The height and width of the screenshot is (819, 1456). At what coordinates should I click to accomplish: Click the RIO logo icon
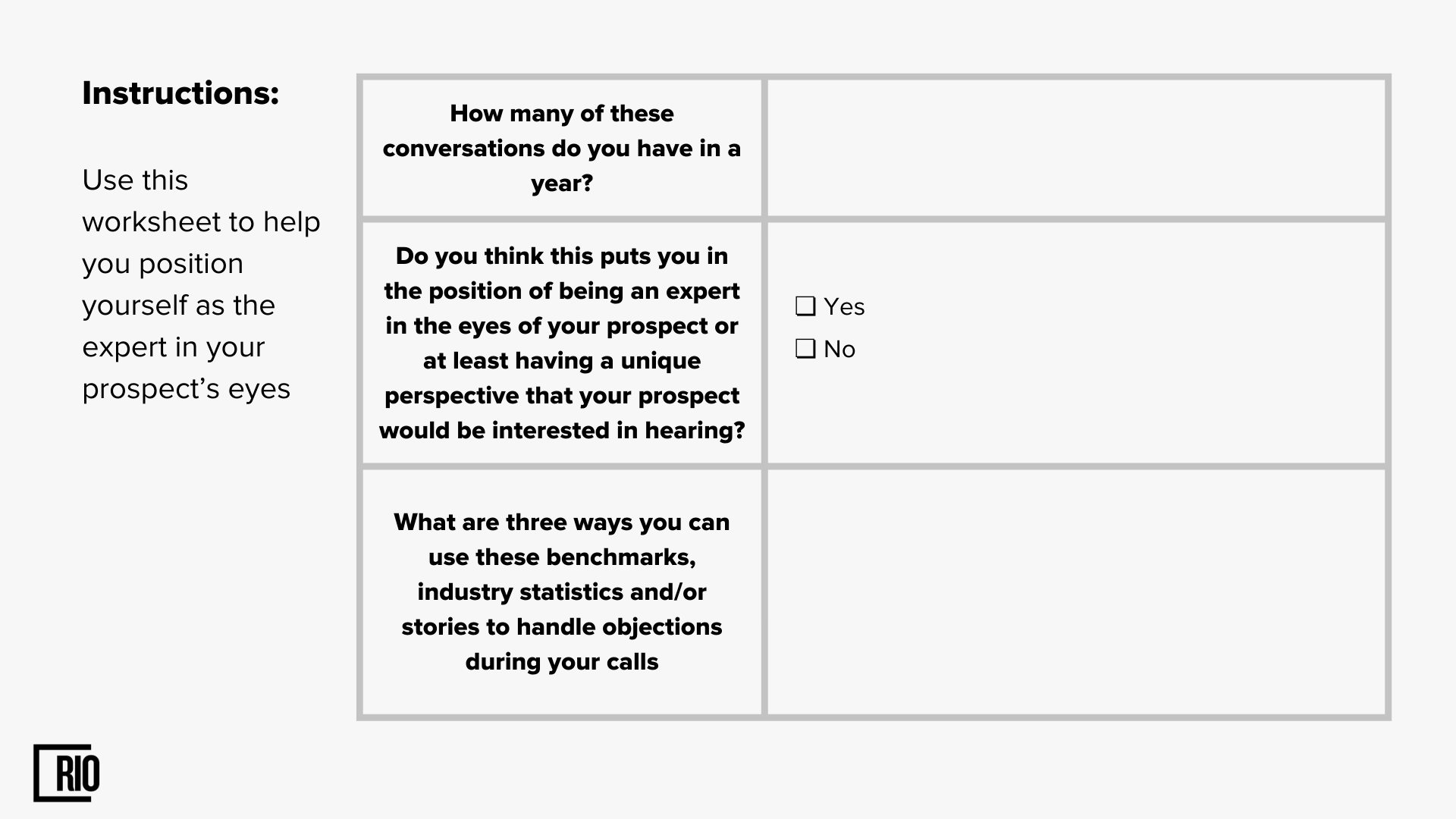point(67,773)
